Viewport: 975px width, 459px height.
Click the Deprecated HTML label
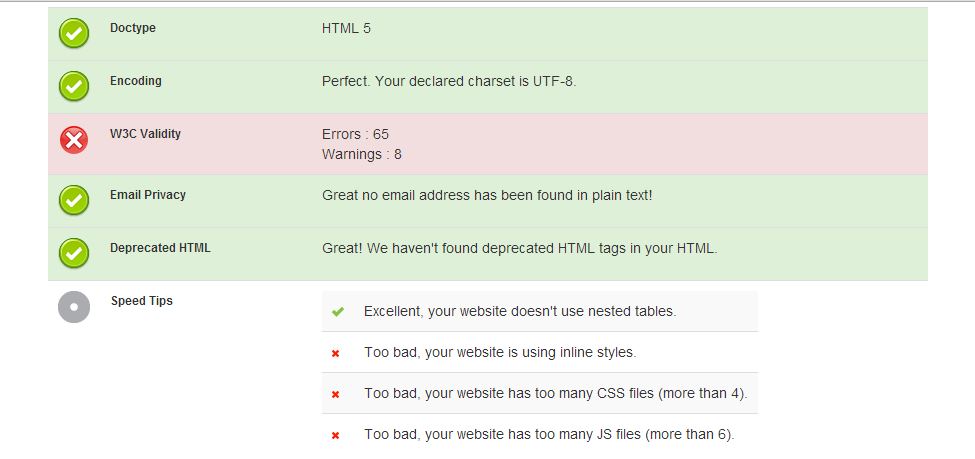click(160, 248)
